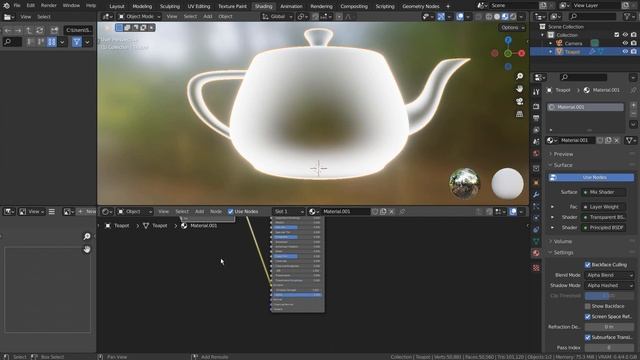640x360 pixels.
Task: Open the Options dropdown in viewport
Action: tap(512, 28)
